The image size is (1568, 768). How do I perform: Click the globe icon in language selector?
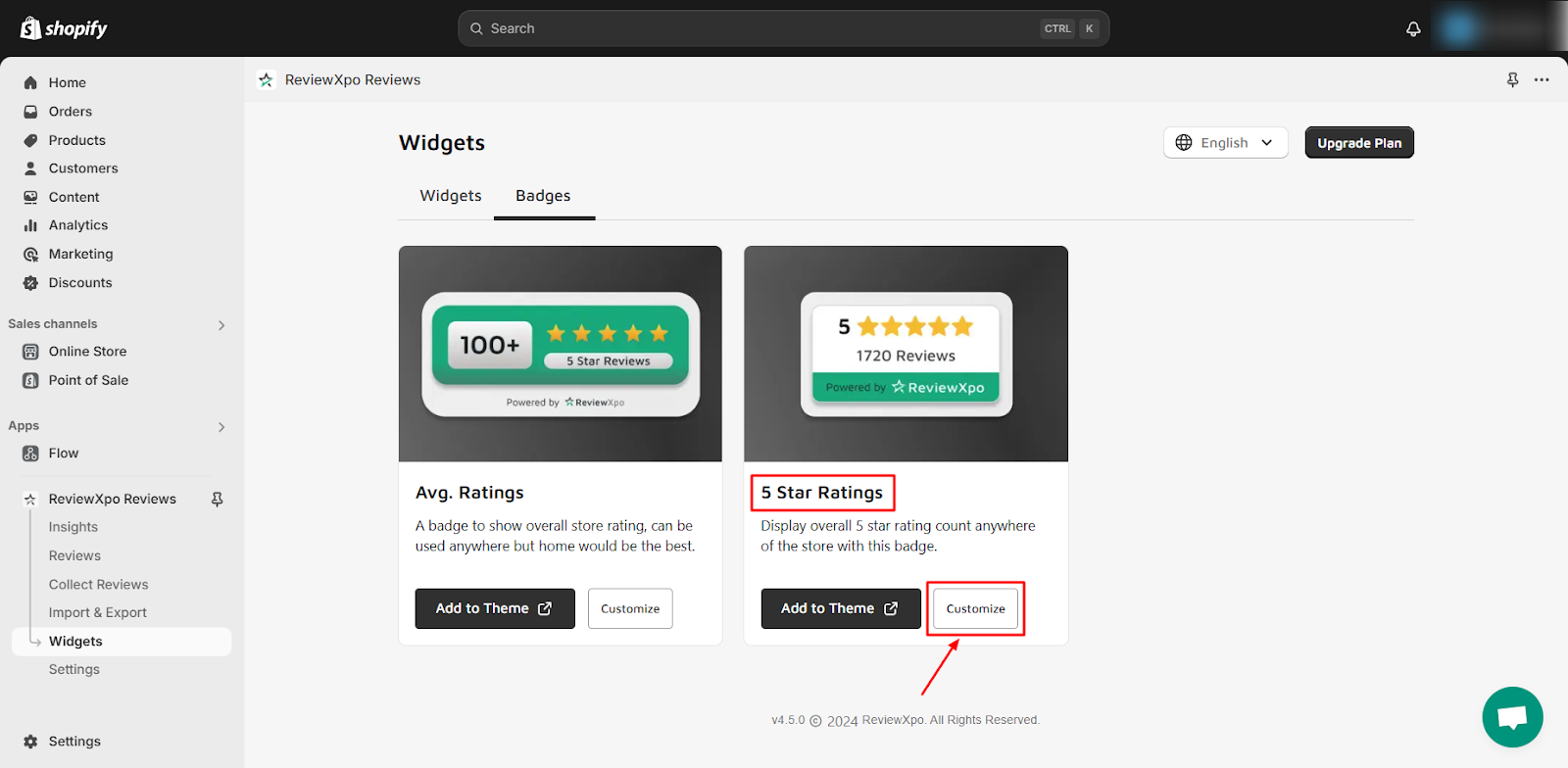(1184, 143)
